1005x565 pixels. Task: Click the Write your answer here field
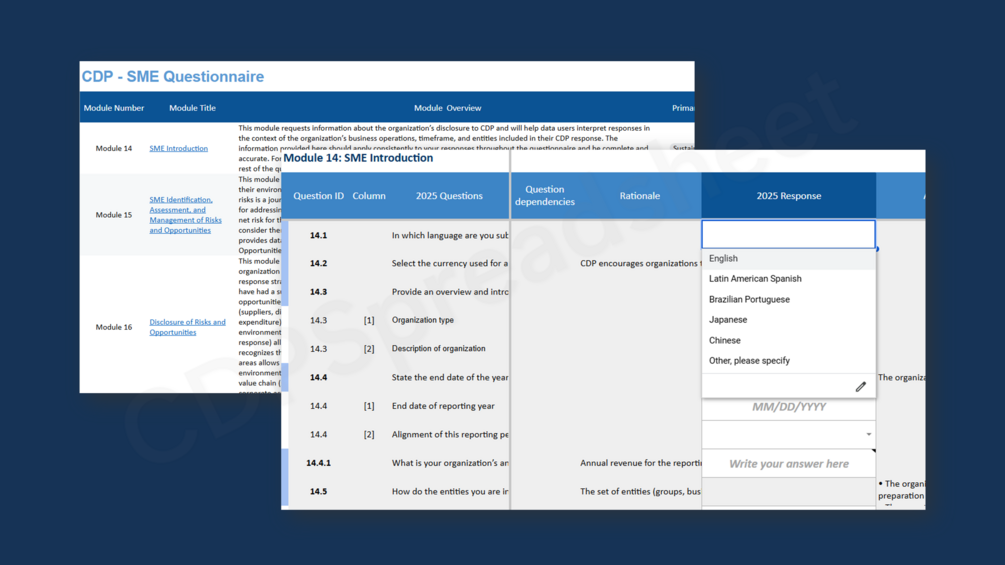788,464
